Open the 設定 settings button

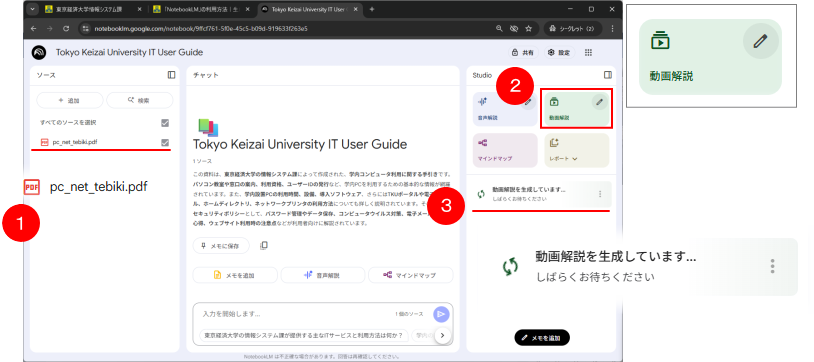click(559, 52)
